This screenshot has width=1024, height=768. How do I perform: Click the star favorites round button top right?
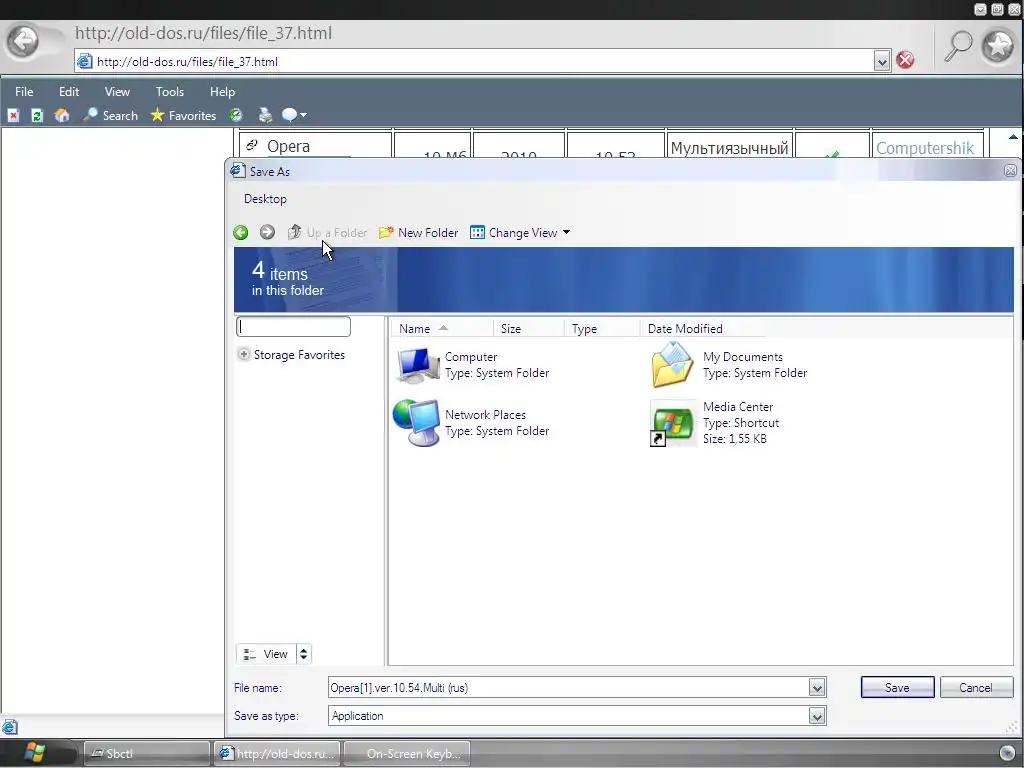click(x=998, y=46)
